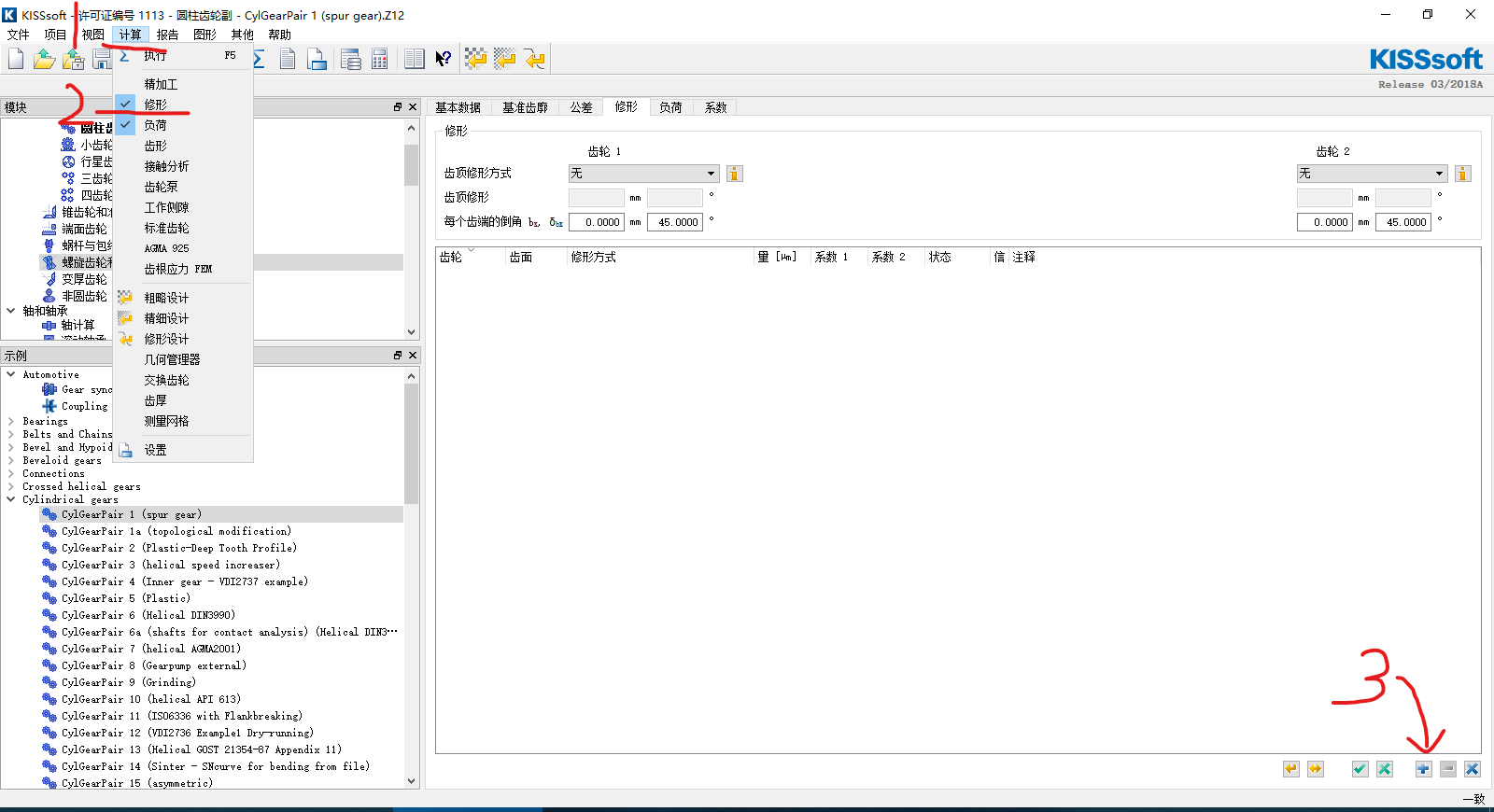Undock the 模块 panel
The height and width of the screenshot is (812, 1494).
click(398, 107)
